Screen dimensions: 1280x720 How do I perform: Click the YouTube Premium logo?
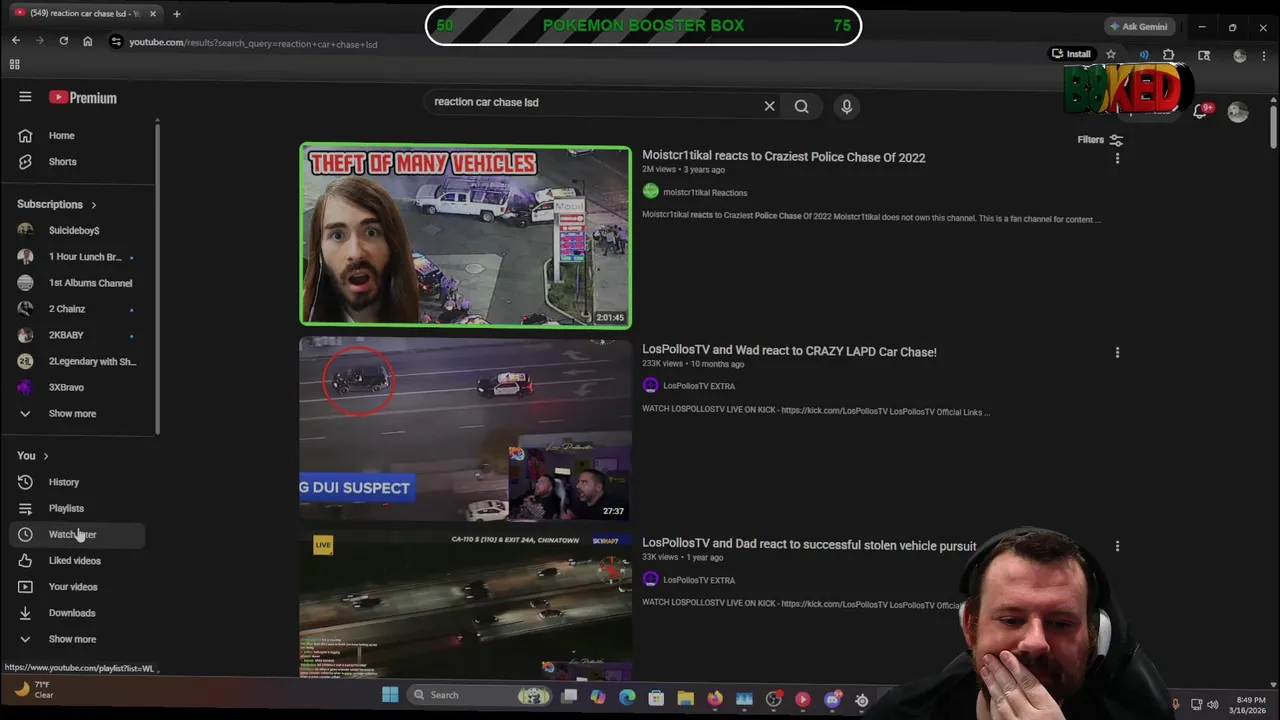(83, 97)
